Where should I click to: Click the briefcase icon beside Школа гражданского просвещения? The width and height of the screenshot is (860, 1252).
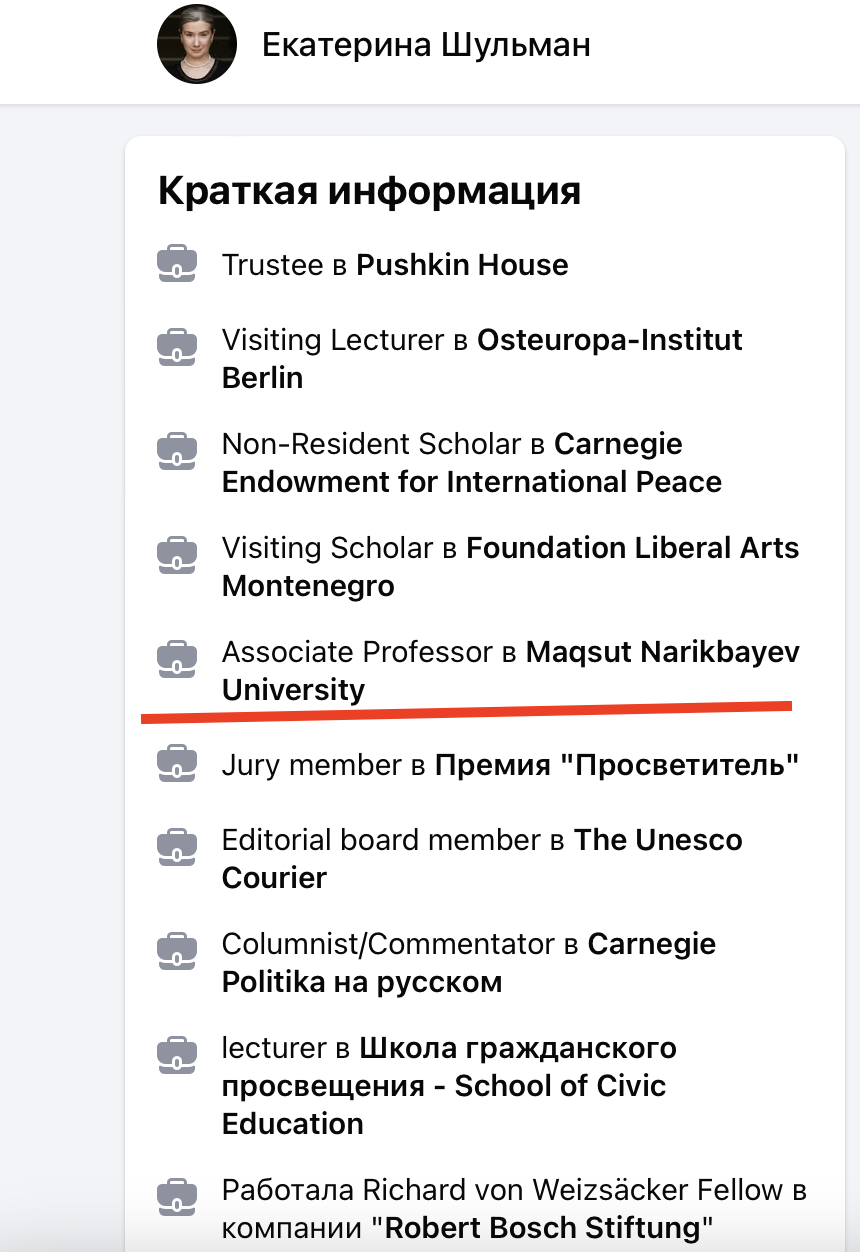(x=177, y=1054)
